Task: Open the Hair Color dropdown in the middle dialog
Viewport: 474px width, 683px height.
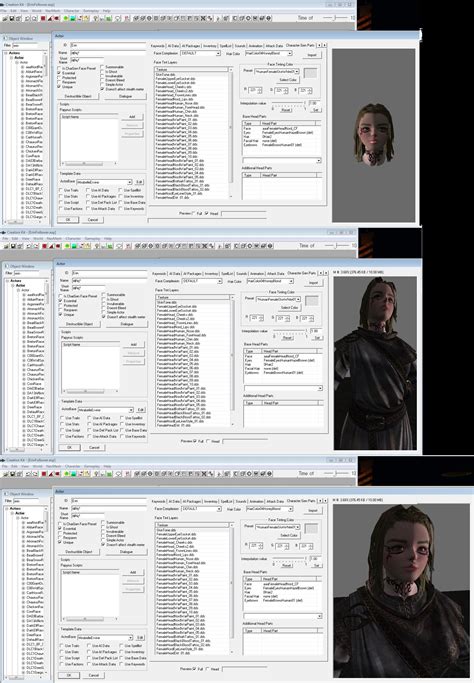Action: point(270,281)
